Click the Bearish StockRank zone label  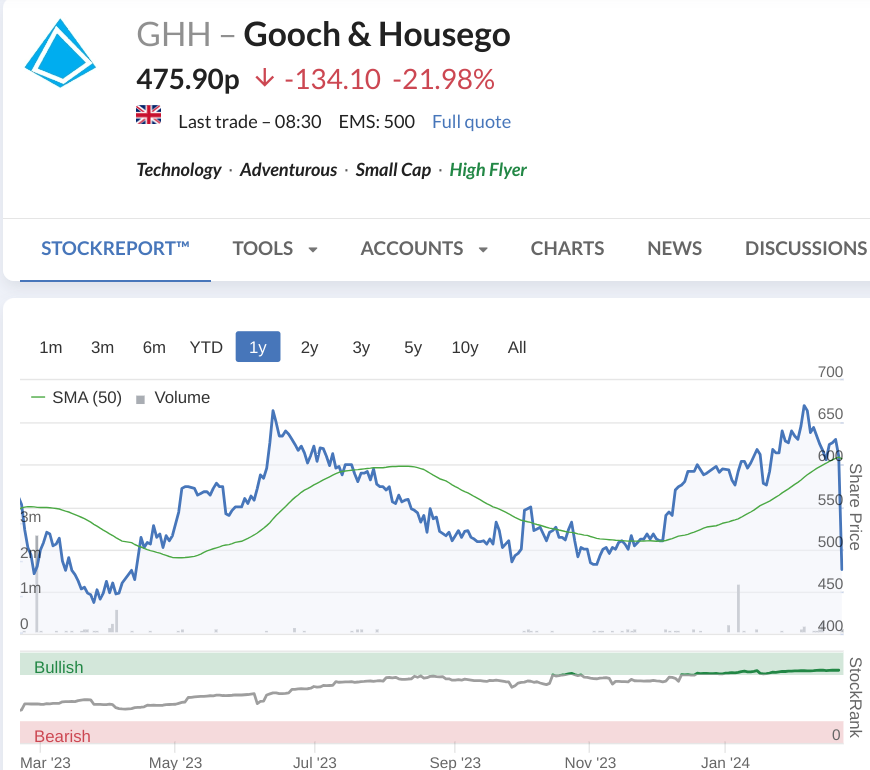click(62, 736)
